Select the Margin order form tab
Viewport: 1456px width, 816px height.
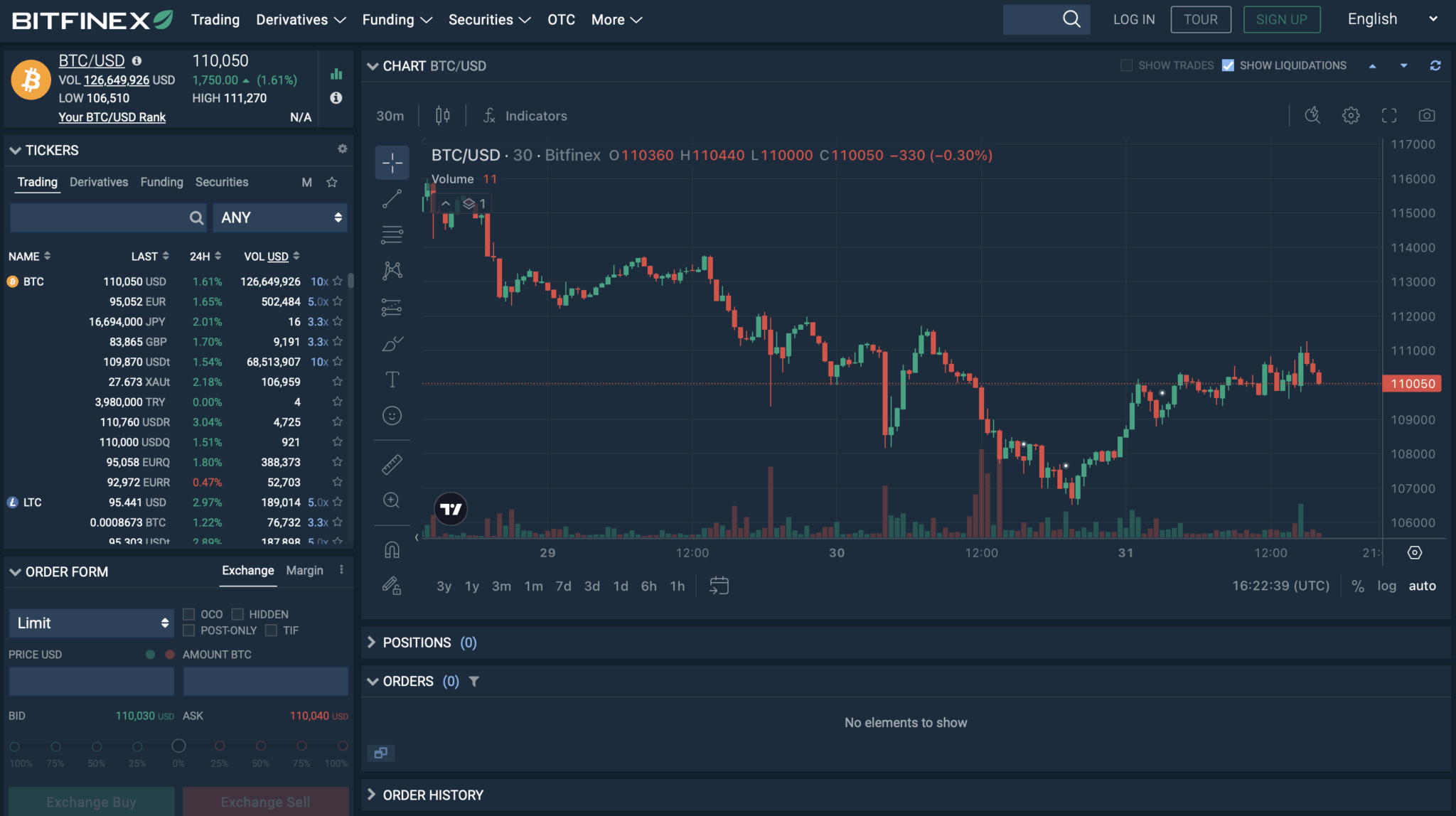(x=304, y=570)
